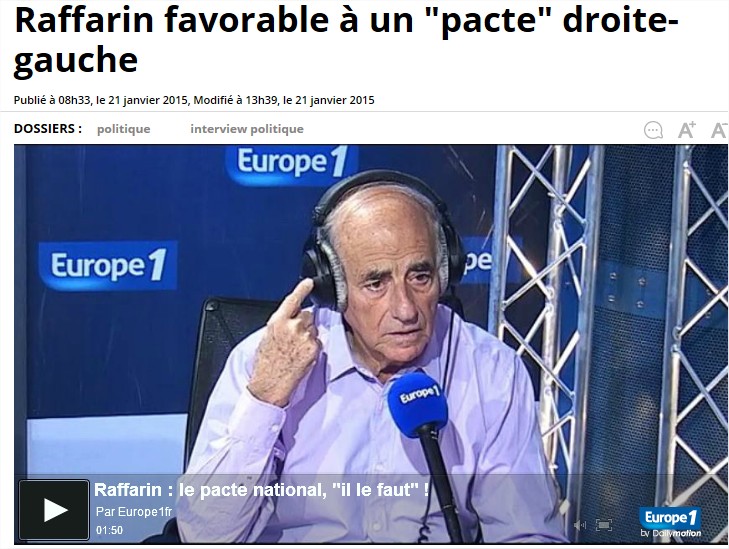The width and height of the screenshot is (729, 549).
Task: Select the article headline about Raffarin
Action: coord(346,40)
